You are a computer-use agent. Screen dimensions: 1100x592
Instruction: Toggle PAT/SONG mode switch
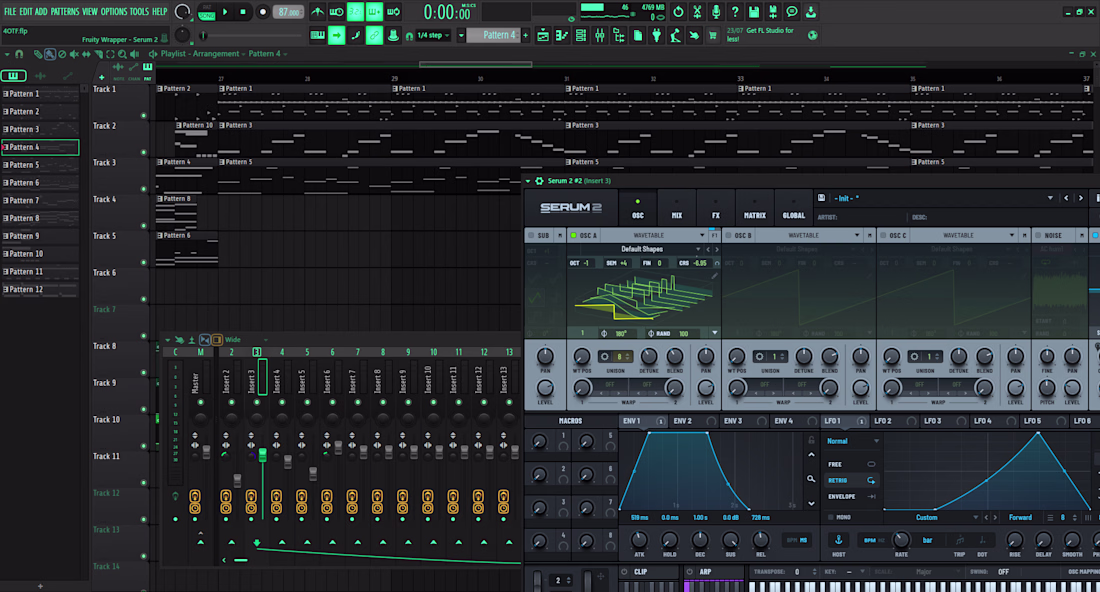point(207,12)
